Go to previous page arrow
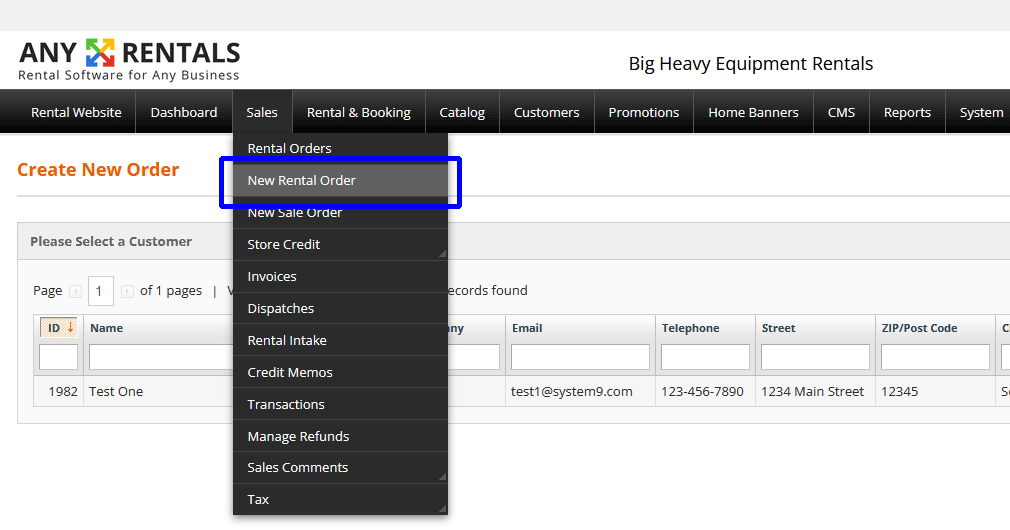 75,291
